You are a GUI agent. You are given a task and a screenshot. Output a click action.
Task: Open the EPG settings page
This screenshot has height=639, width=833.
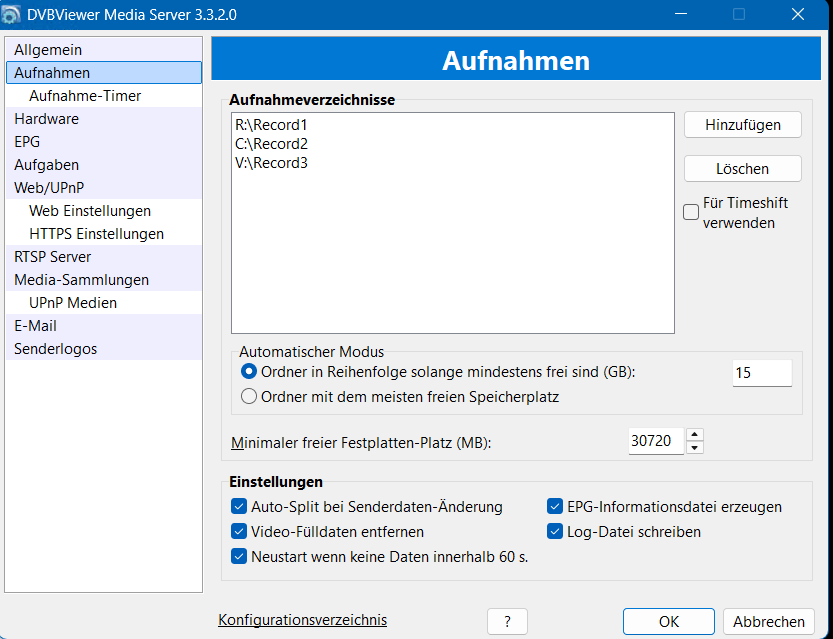[104, 142]
